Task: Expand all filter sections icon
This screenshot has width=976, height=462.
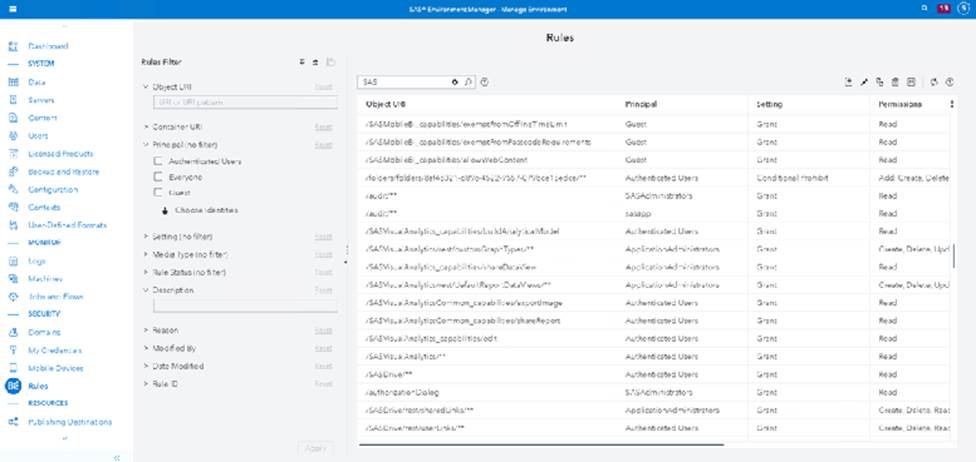Action: point(302,62)
